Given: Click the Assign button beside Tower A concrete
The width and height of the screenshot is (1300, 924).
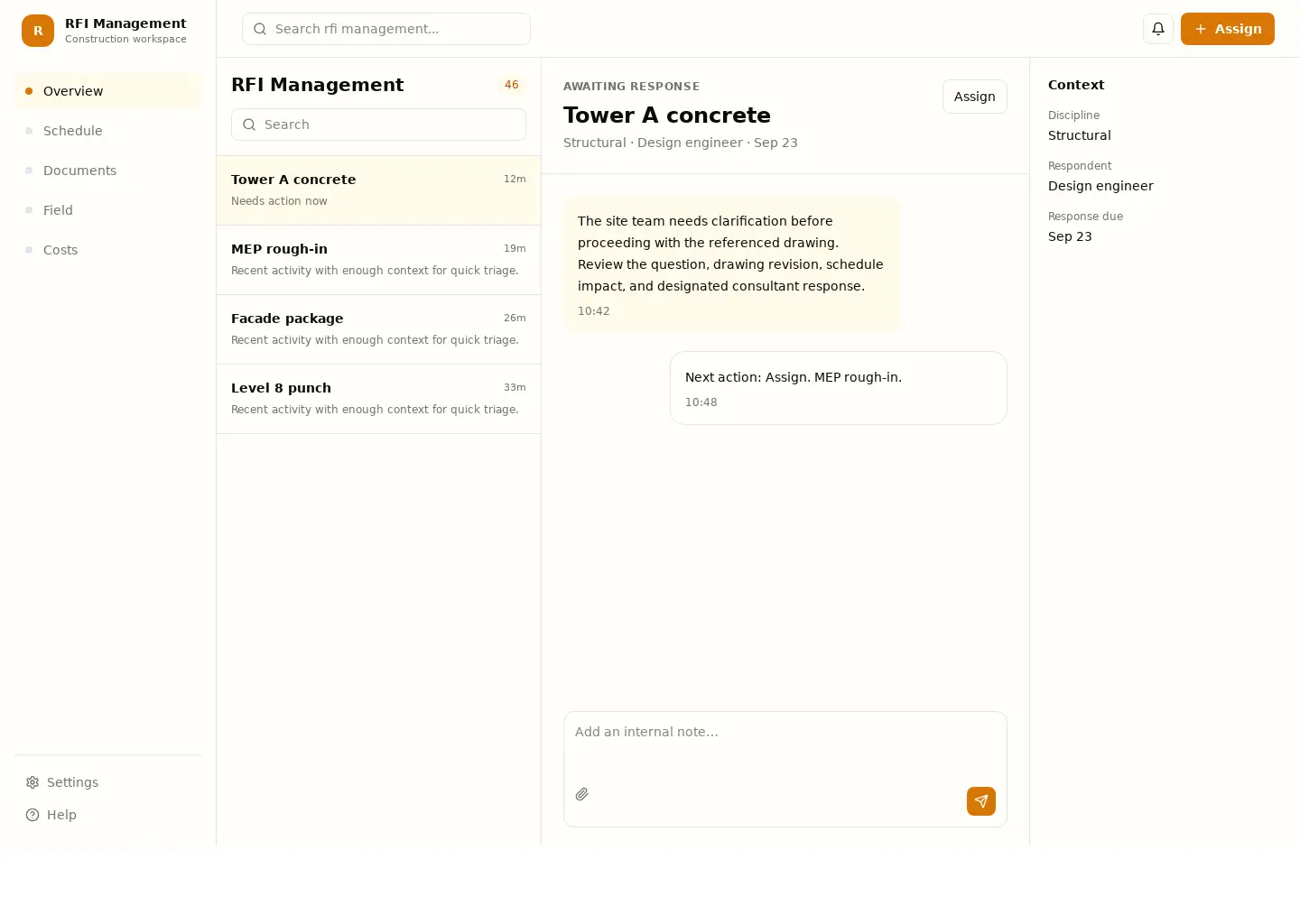Looking at the screenshot, I should [x=975, y=97].
